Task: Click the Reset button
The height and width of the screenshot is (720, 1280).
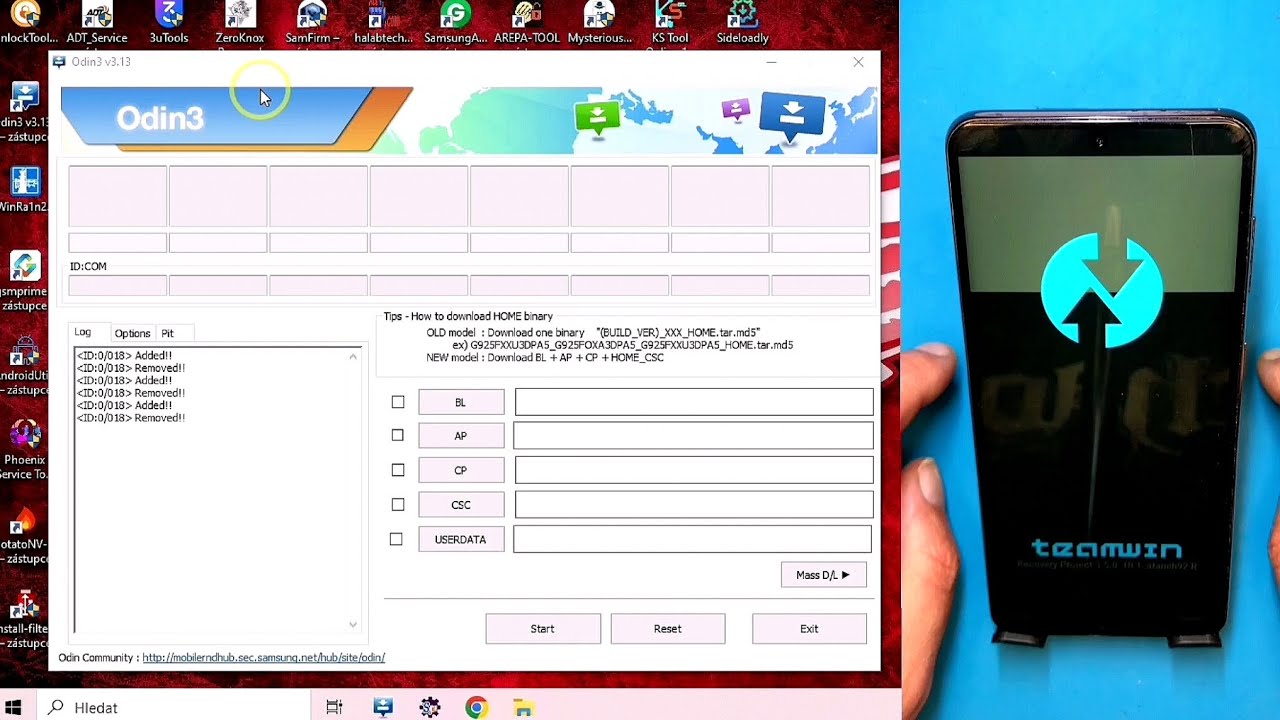Action: click(668, 629)
